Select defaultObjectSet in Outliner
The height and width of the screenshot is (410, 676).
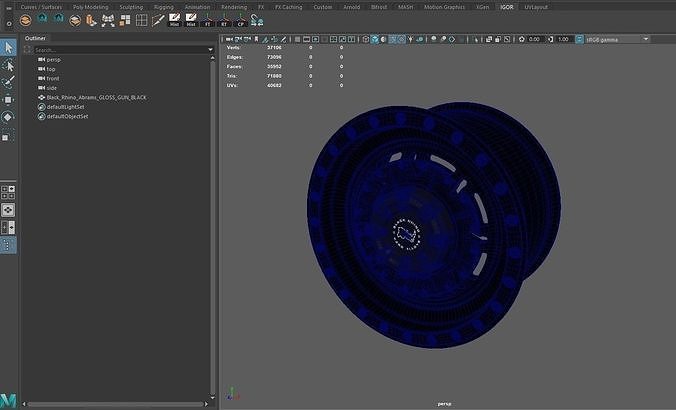click(67, 116)
